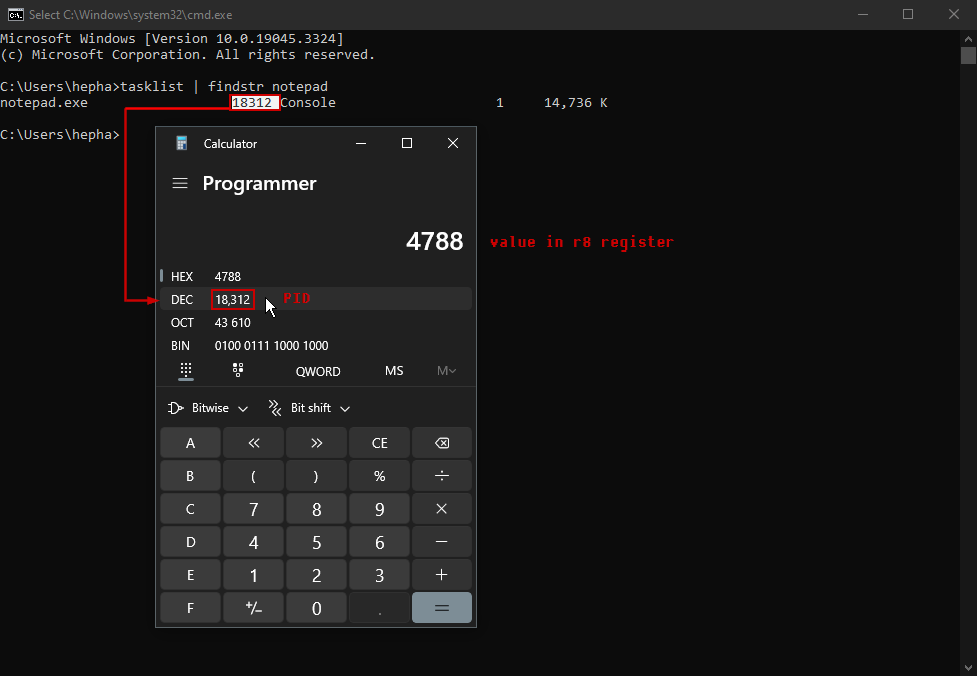Screen dimensions: 977x676
Task: Maximize the cmd.exe window
Action: coord(908,14)
